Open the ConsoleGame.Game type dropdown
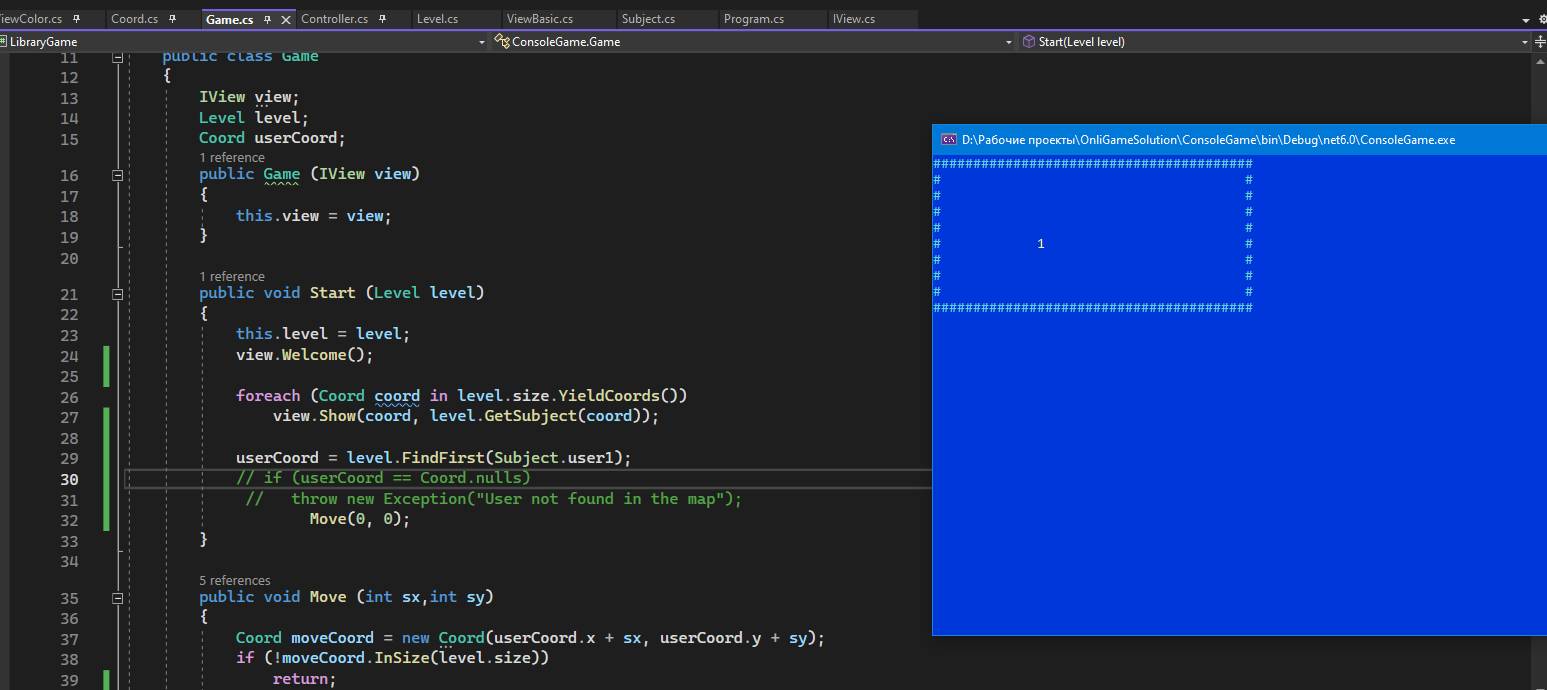The width and height of the screenshot is (1547, 690). pyautogui.click(x=1009, y=42)
